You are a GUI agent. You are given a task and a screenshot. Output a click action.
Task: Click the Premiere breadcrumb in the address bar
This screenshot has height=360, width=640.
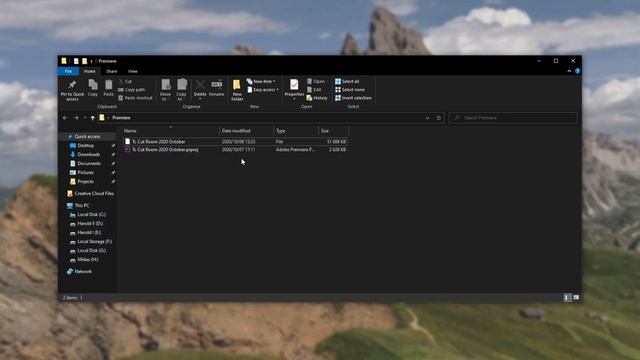click(x=121, y=118)
